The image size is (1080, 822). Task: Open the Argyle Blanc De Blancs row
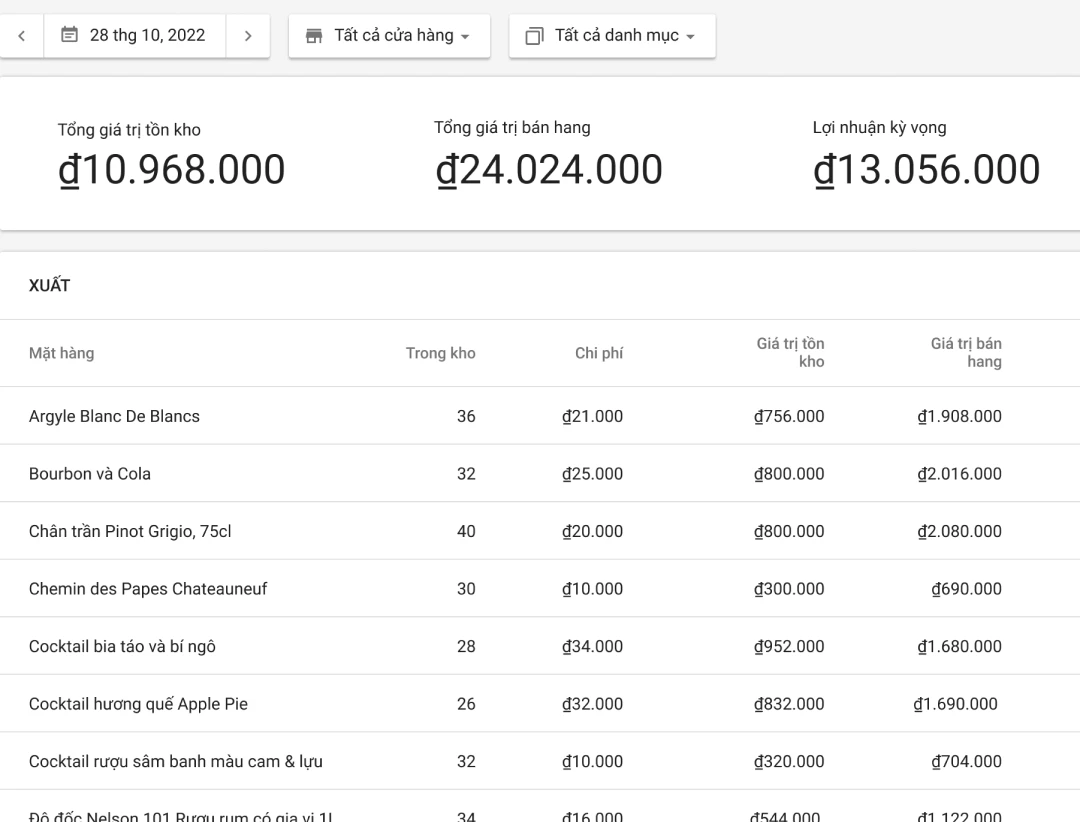tap(114, 416)
